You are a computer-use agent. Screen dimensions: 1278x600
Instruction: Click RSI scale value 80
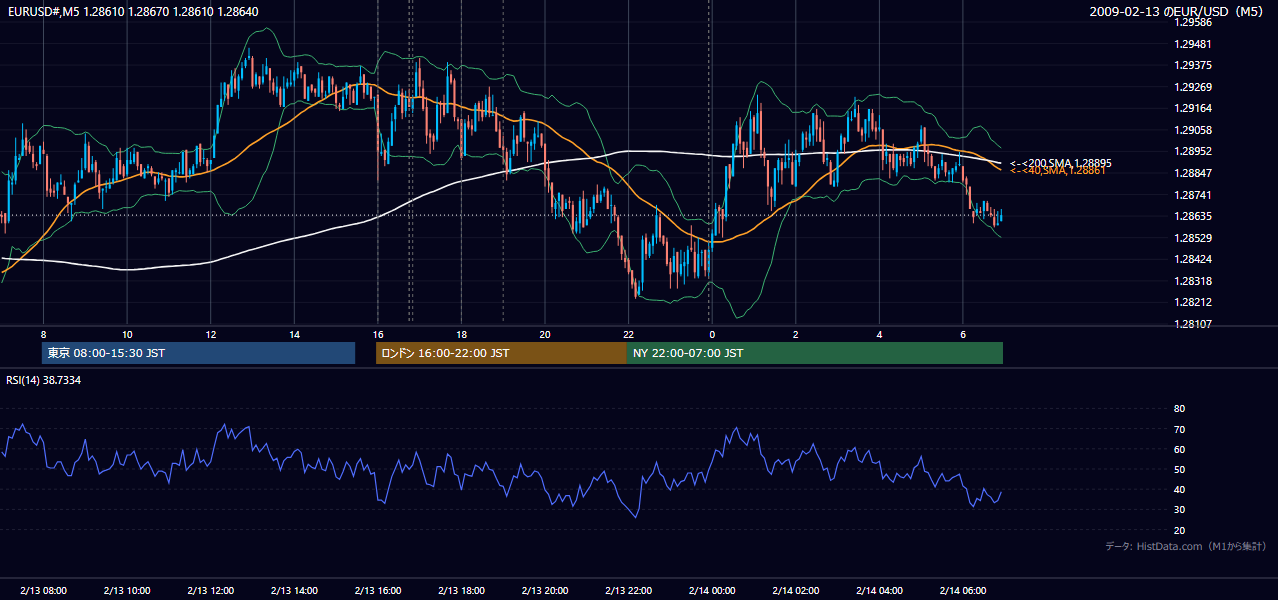click(1179, 409)
